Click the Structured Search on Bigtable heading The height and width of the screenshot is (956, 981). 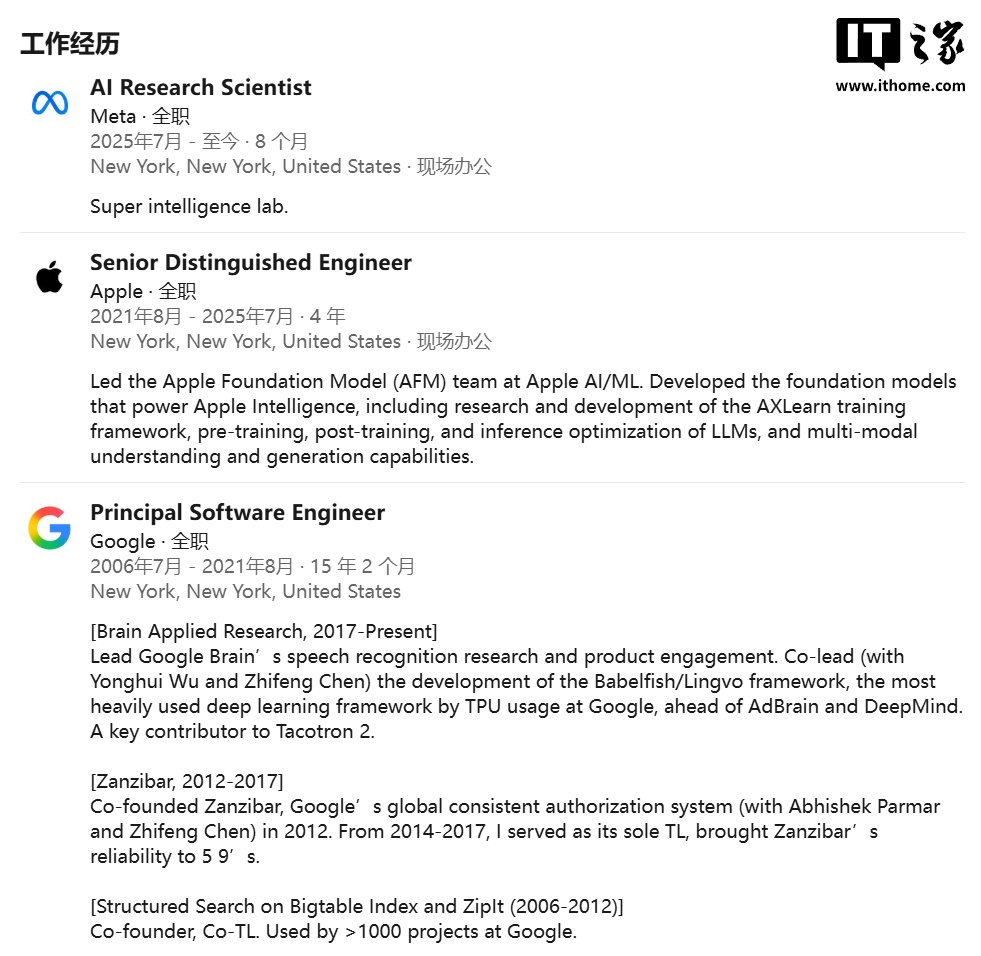pyautogui.click(x=357, y=907)
